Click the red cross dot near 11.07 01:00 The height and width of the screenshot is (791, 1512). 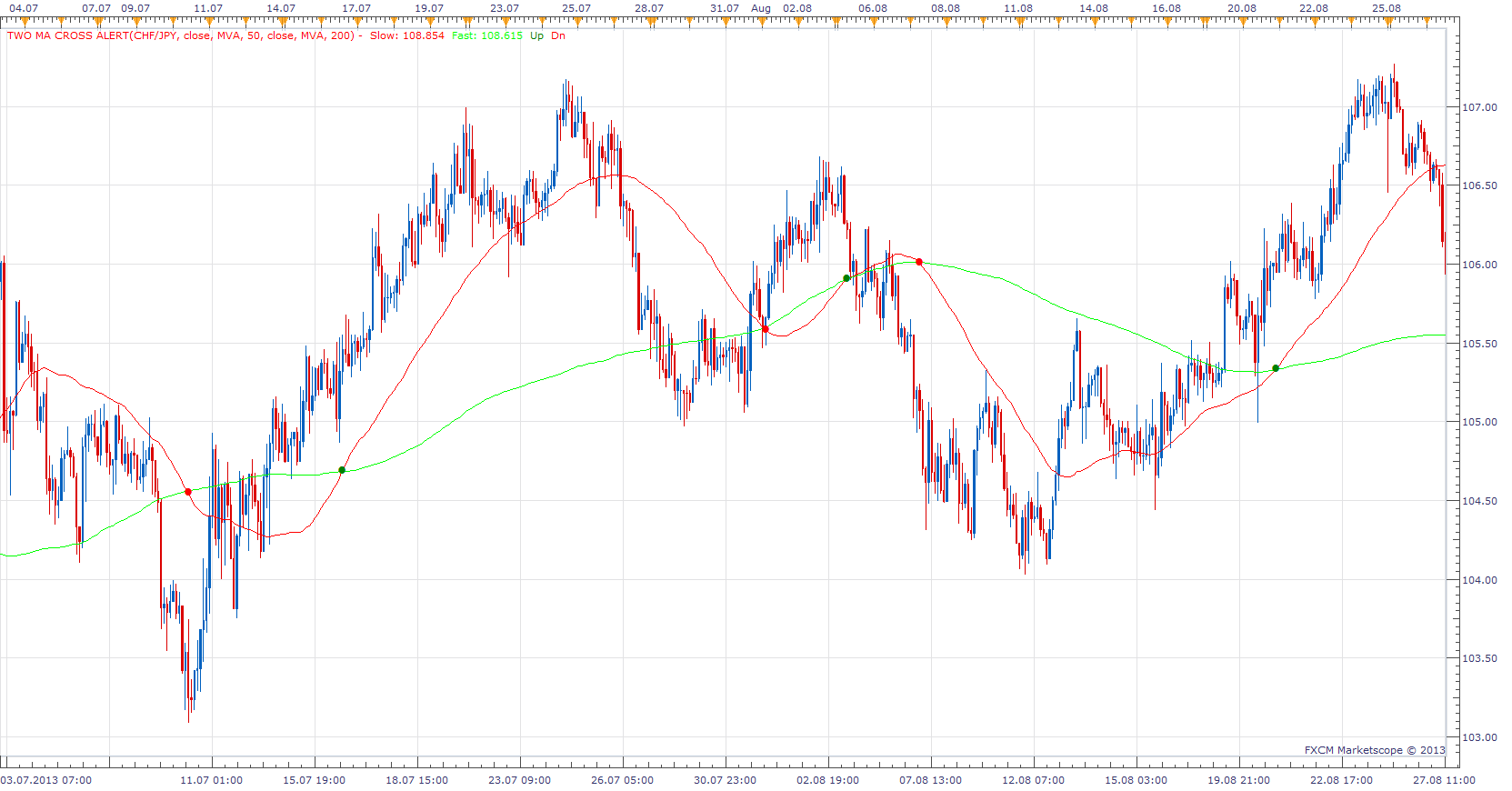(188, 492)
